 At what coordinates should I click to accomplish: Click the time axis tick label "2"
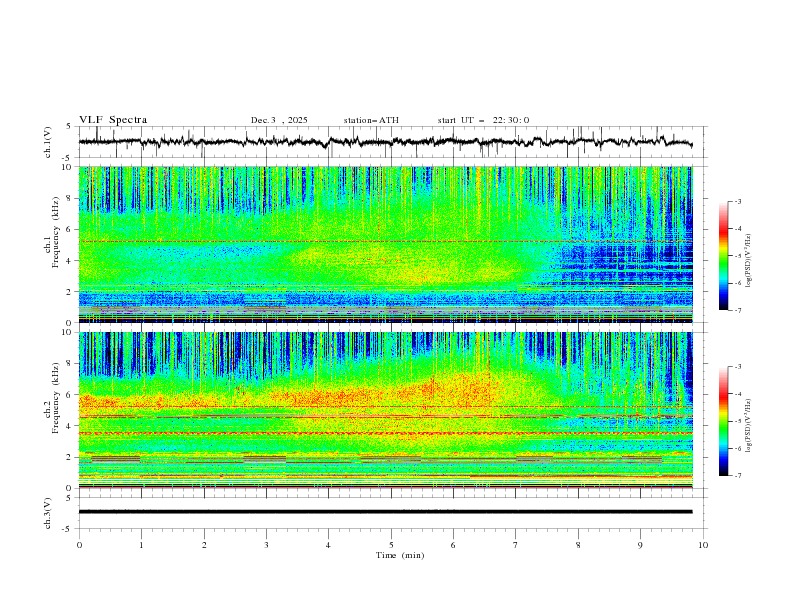(x=204, y=545)
